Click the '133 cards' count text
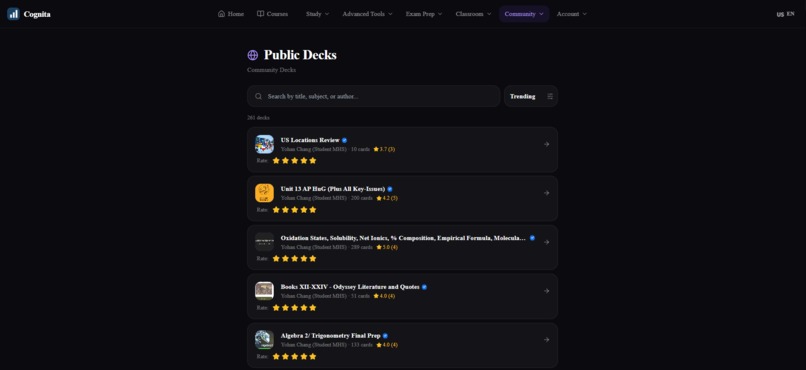Image resolution: width=806 pixels, height=370 pixels. click(x=362, y=345)
